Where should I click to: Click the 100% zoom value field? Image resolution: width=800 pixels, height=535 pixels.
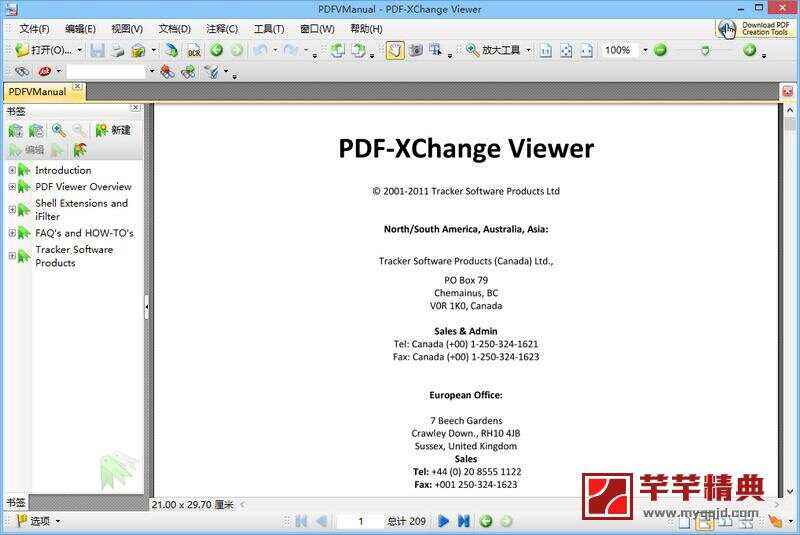point(619,50)
